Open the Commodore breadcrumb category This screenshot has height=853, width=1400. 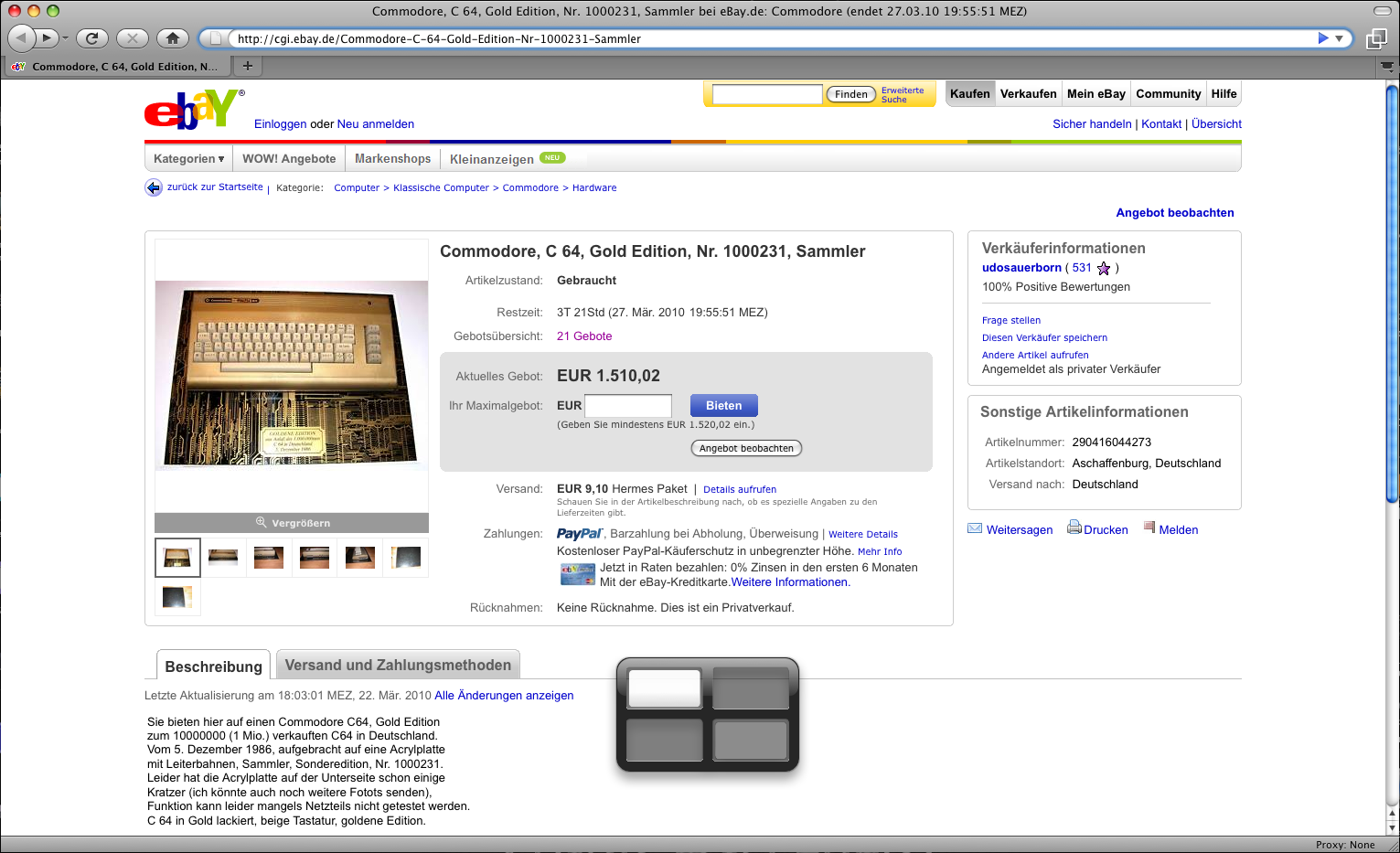point(530,187)
